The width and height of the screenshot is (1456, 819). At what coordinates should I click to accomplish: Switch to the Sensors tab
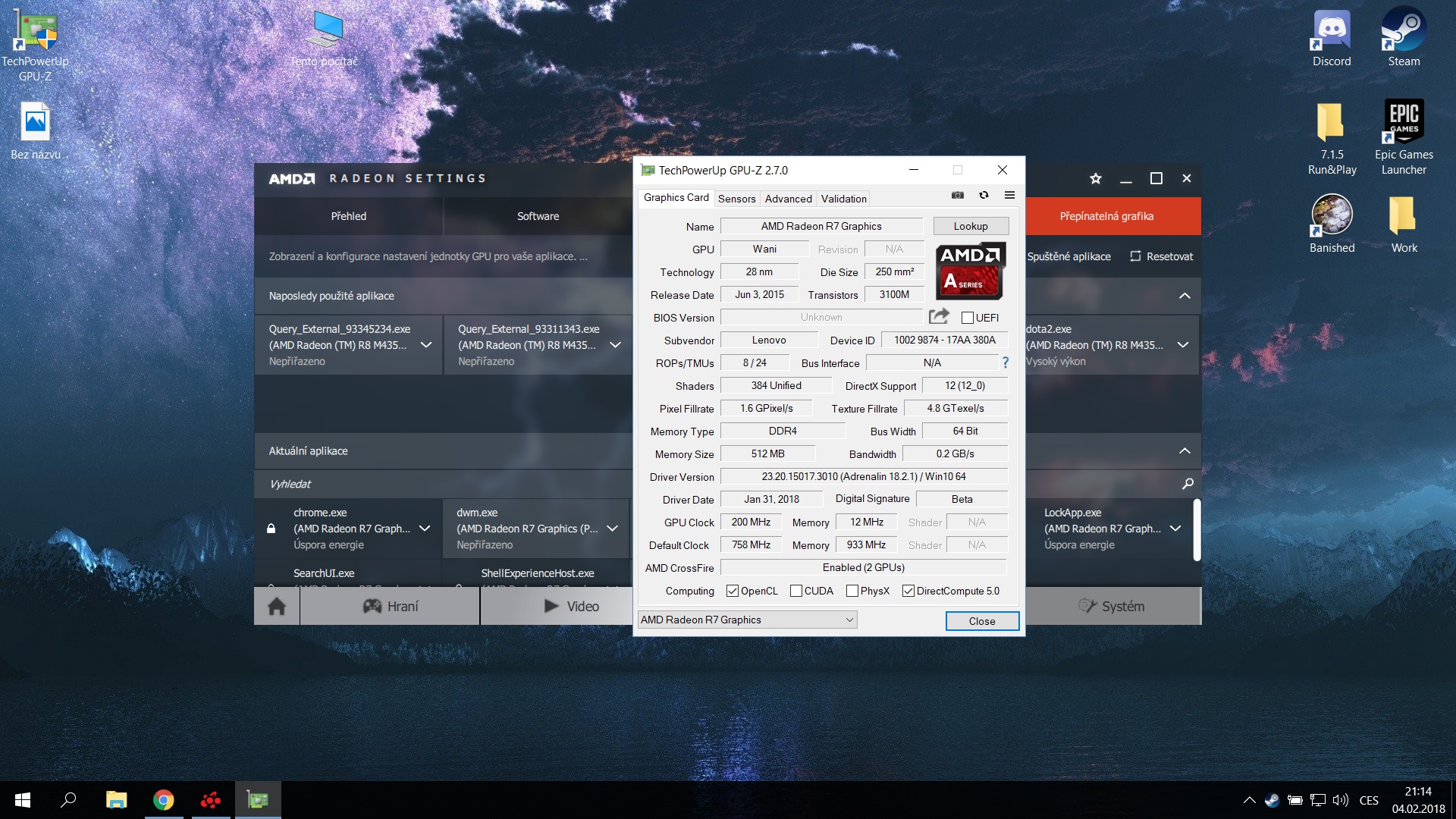[736, 199]
